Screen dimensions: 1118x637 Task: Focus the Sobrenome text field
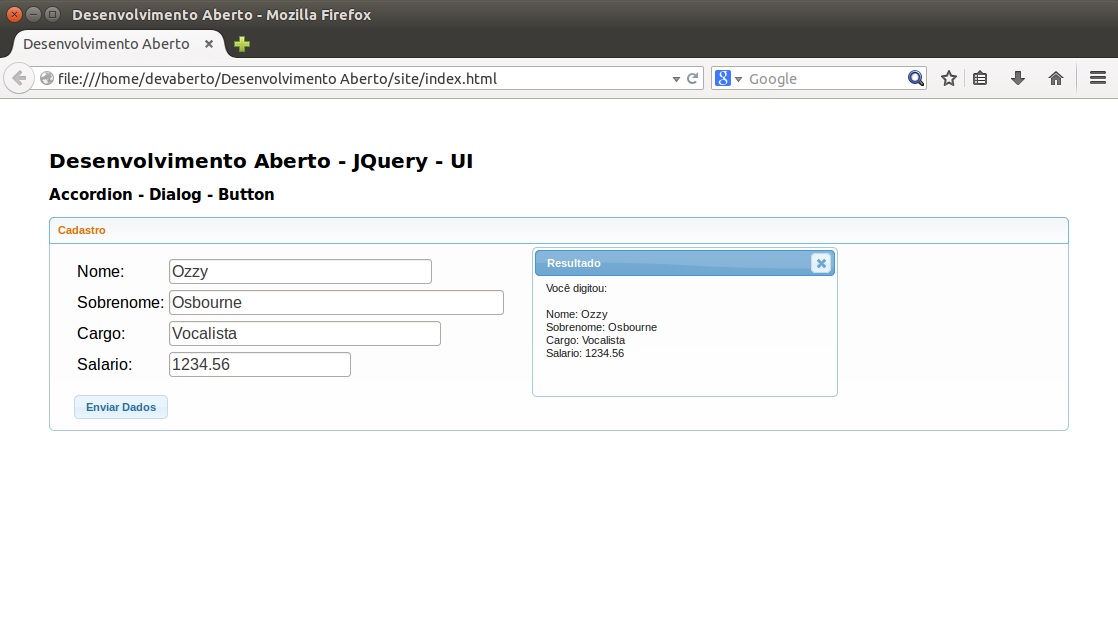[x=336, y=302]
